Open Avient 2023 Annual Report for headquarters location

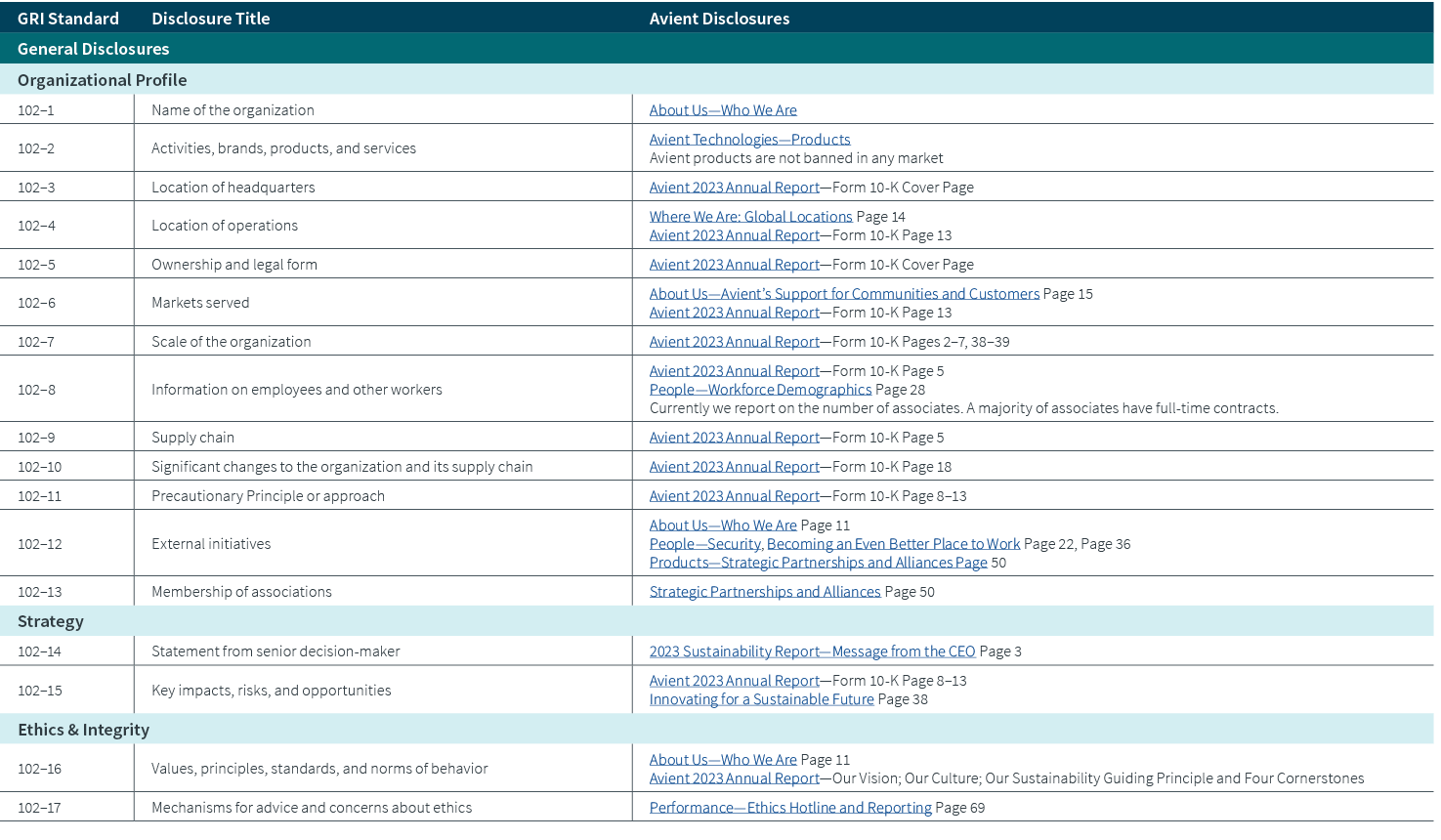(734, 187)
